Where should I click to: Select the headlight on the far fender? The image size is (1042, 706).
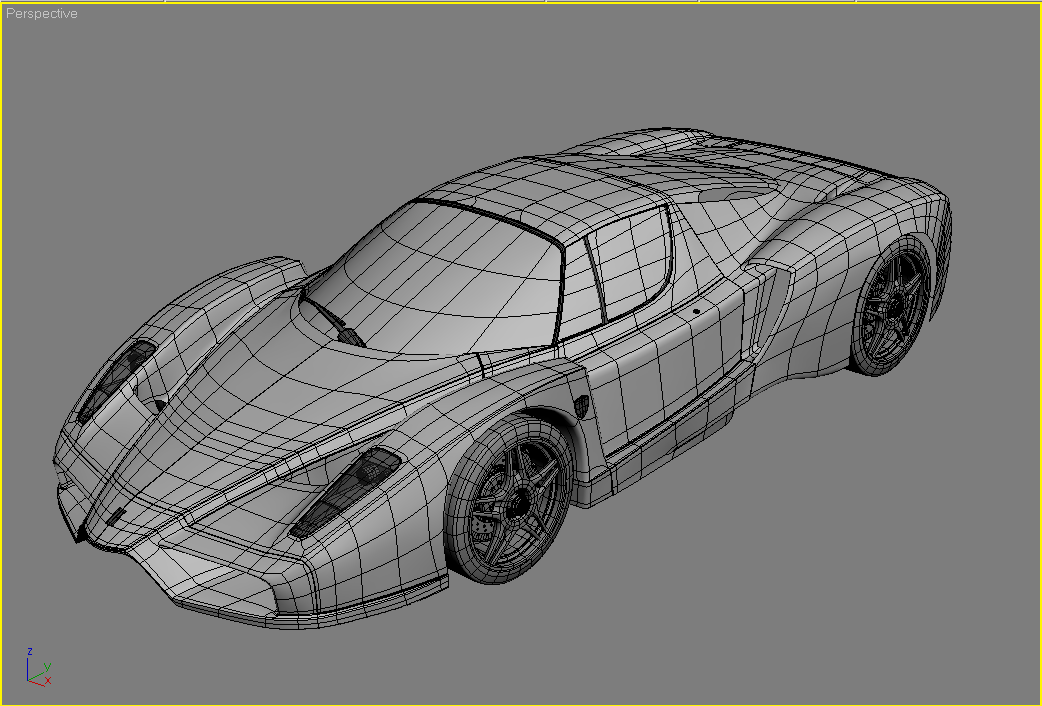point(116,380)
